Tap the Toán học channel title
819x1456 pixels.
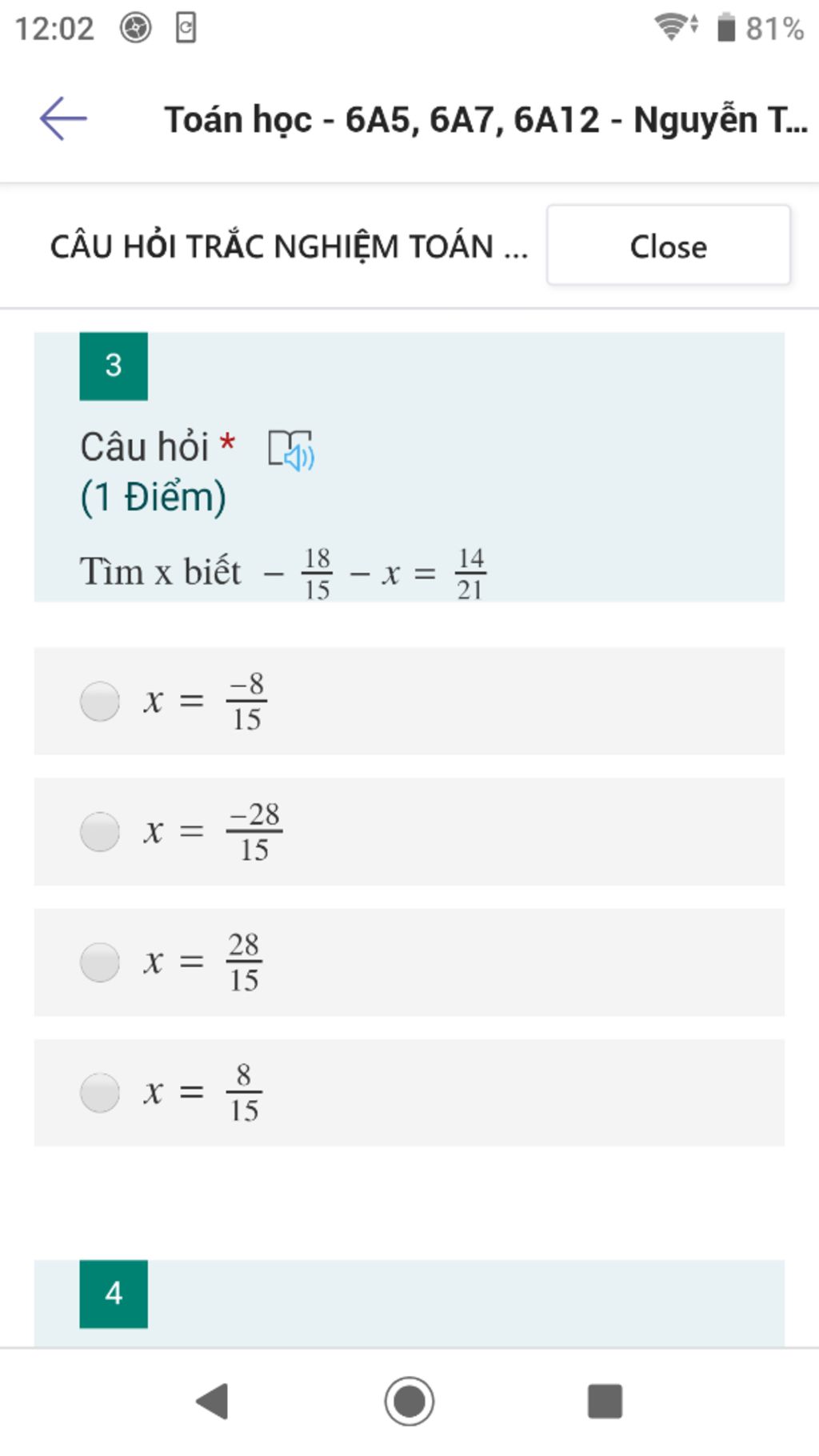point(486,120)
